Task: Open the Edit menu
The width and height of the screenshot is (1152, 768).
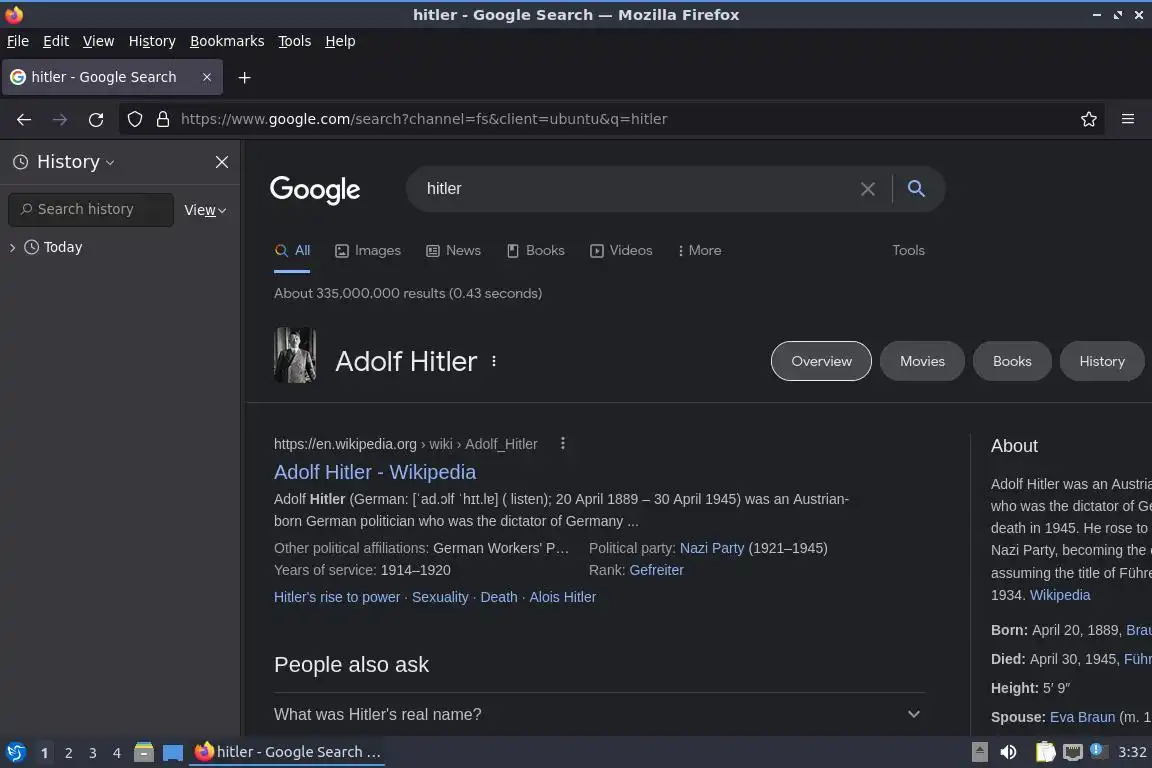Action: 56,41
